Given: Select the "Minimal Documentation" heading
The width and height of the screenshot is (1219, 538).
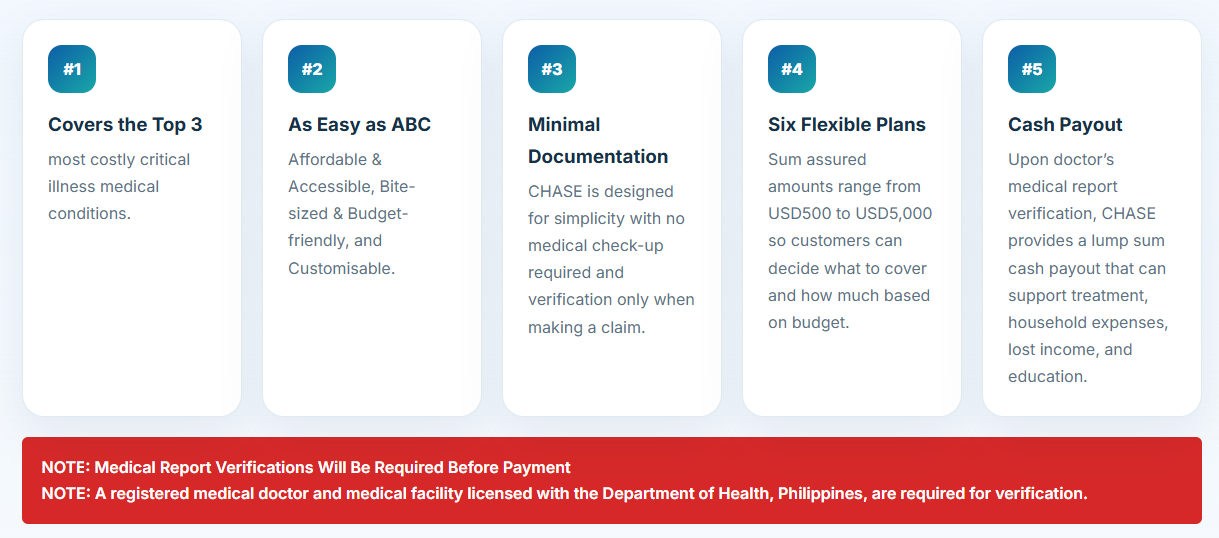Looking at the screenshot, I should click(598, 141).
